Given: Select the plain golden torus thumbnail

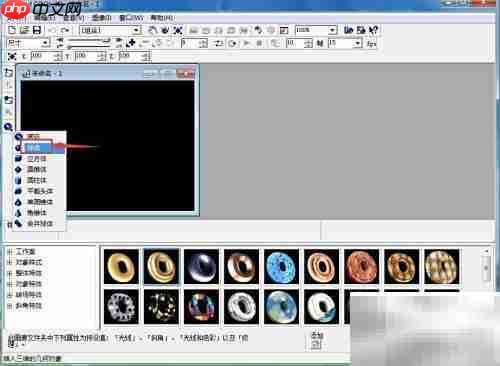Looking at the screenshot, I should point(121,267).
